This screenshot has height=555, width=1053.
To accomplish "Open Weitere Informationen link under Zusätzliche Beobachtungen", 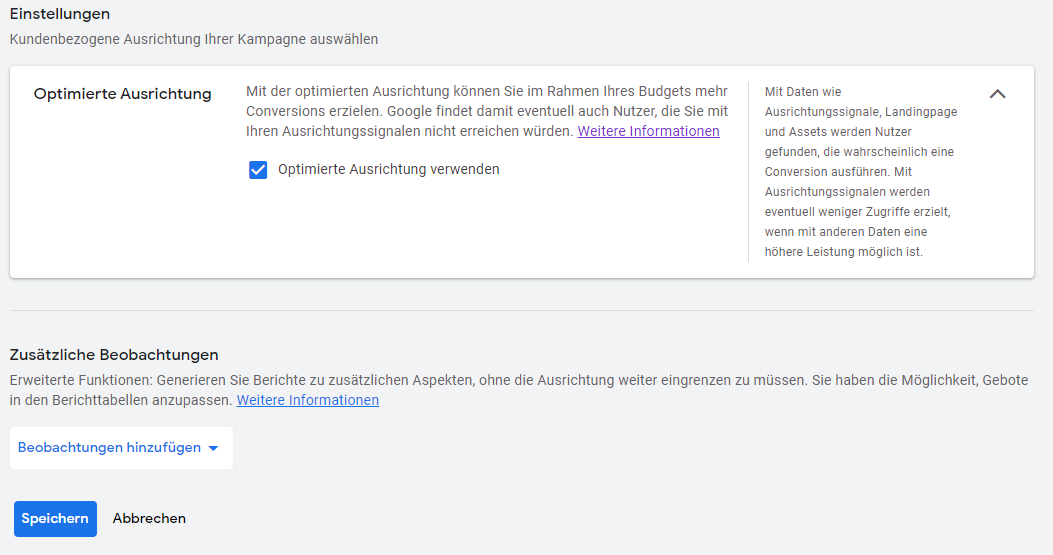I will click(308, 400).
